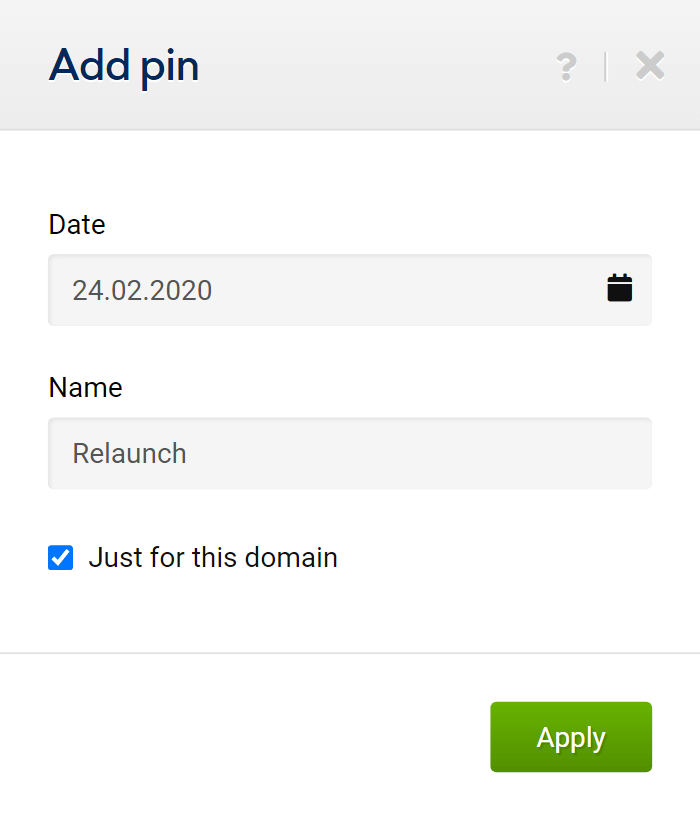
Task: Toggle the blue checkmark box
Action: (x=61, y=557)
